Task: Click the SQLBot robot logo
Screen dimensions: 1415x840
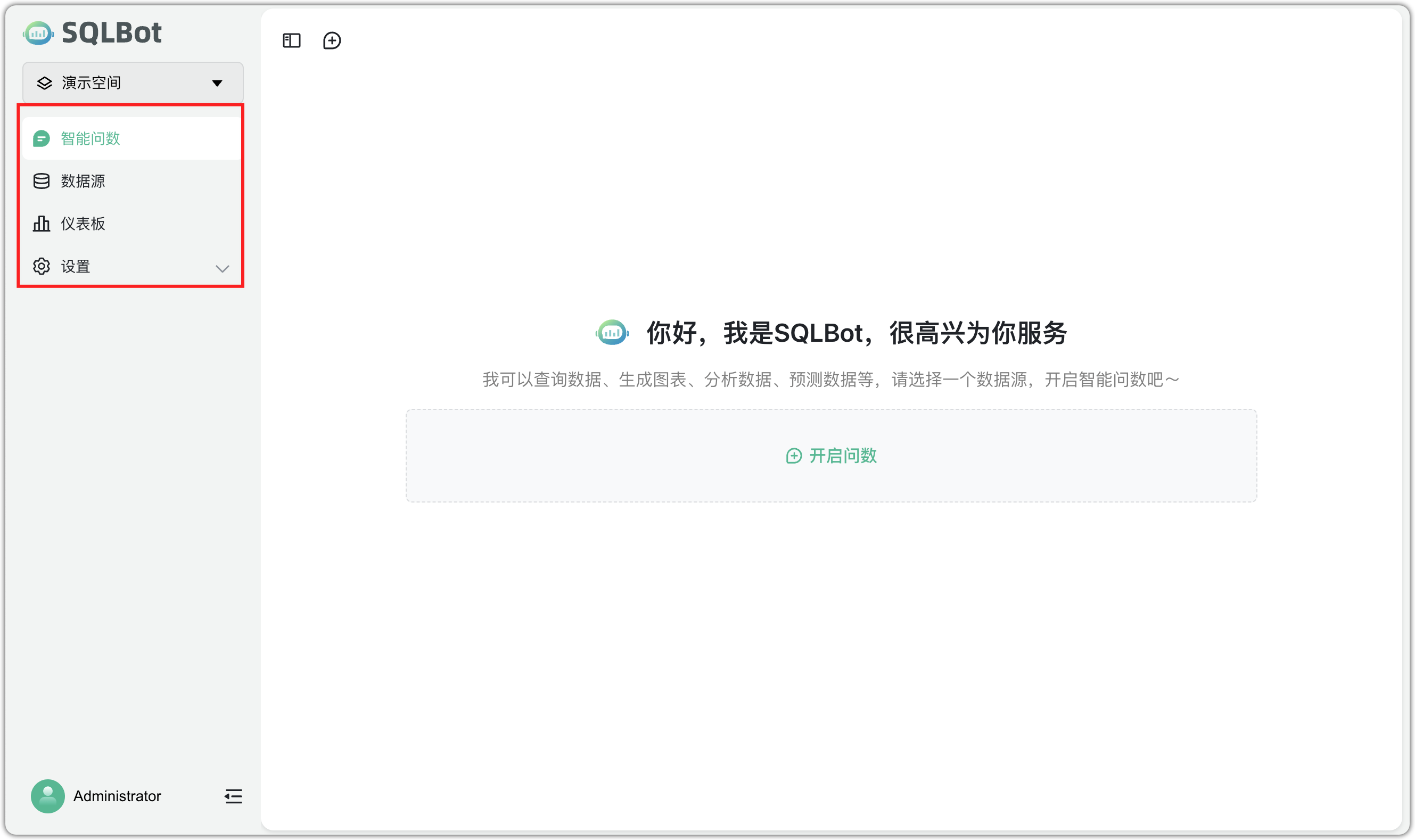Action: pos(38,33)
